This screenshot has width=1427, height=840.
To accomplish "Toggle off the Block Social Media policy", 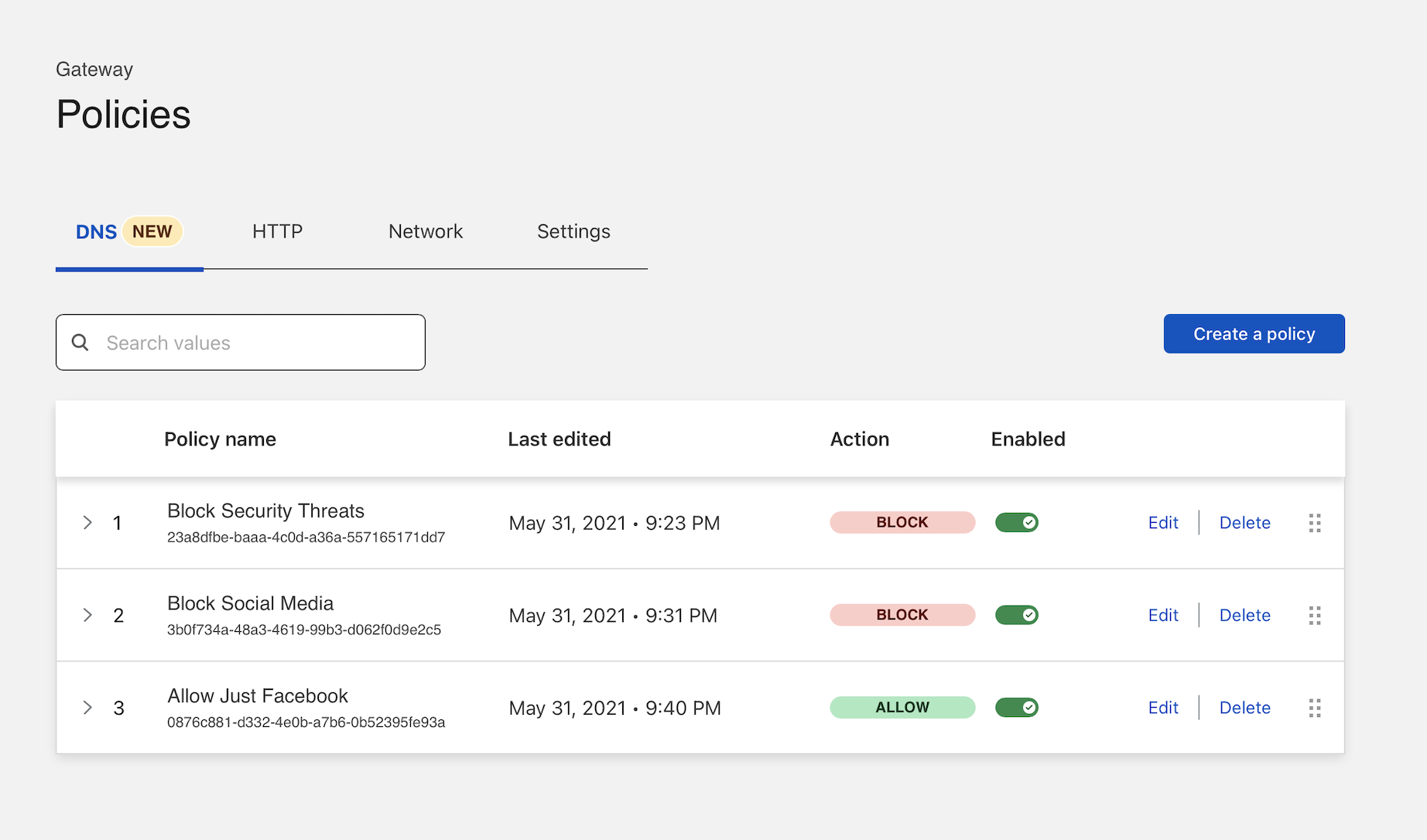I will click(x=1016, y=615).
